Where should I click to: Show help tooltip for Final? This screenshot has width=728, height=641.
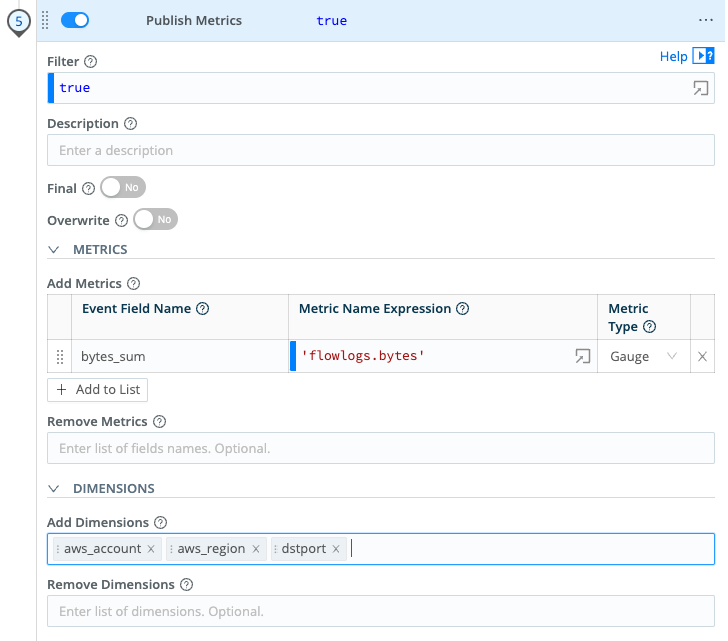88,188
